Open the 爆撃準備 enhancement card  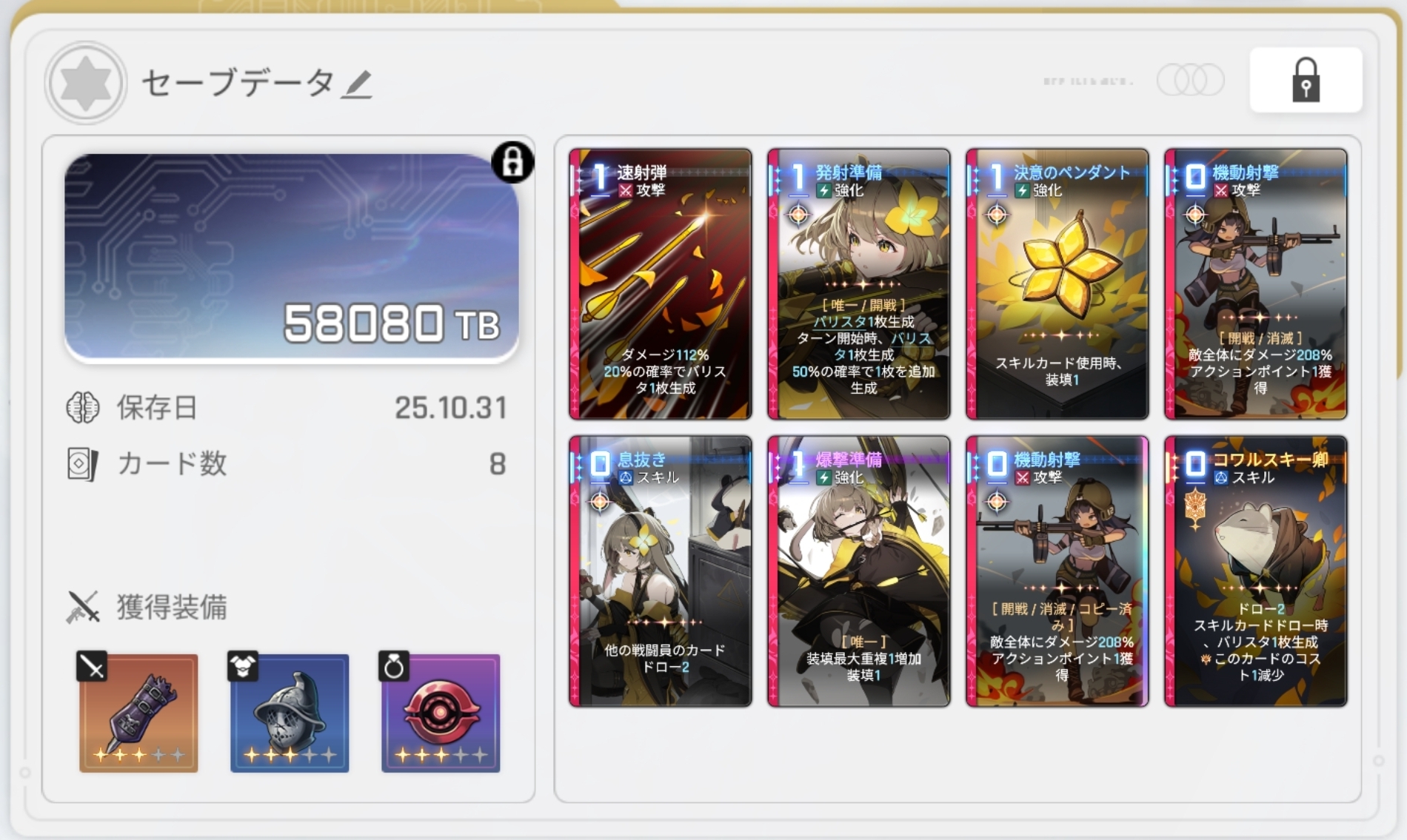pyautogui.click(x=859, y=571)
